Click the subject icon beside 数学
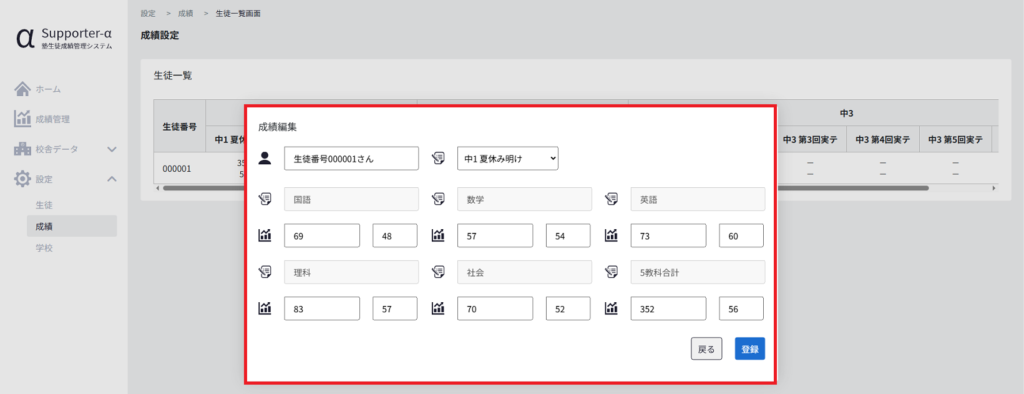 click(x=438, y=199)
